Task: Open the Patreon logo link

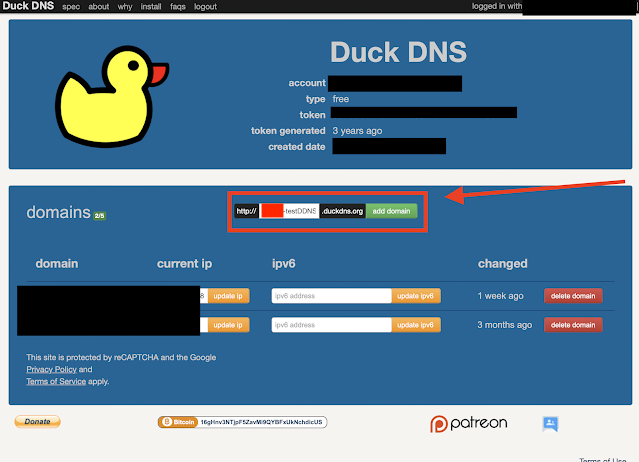Action: click(469, 424)
